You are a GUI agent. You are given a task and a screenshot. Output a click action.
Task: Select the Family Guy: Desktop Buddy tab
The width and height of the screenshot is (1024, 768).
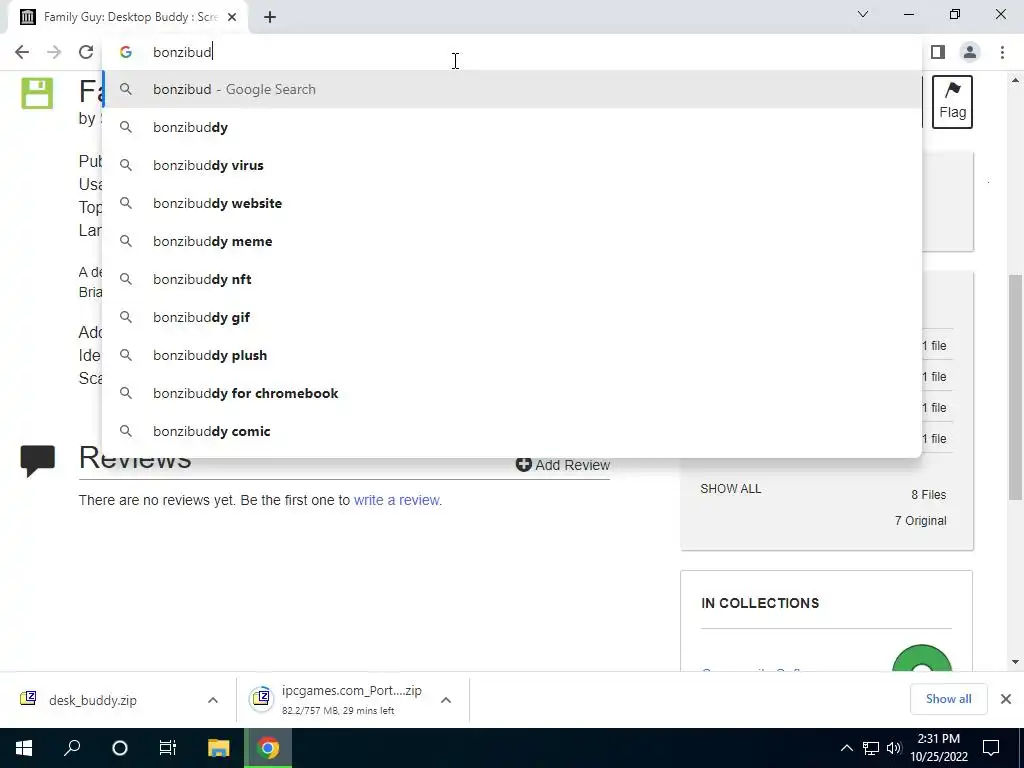[x=129, y=18]
